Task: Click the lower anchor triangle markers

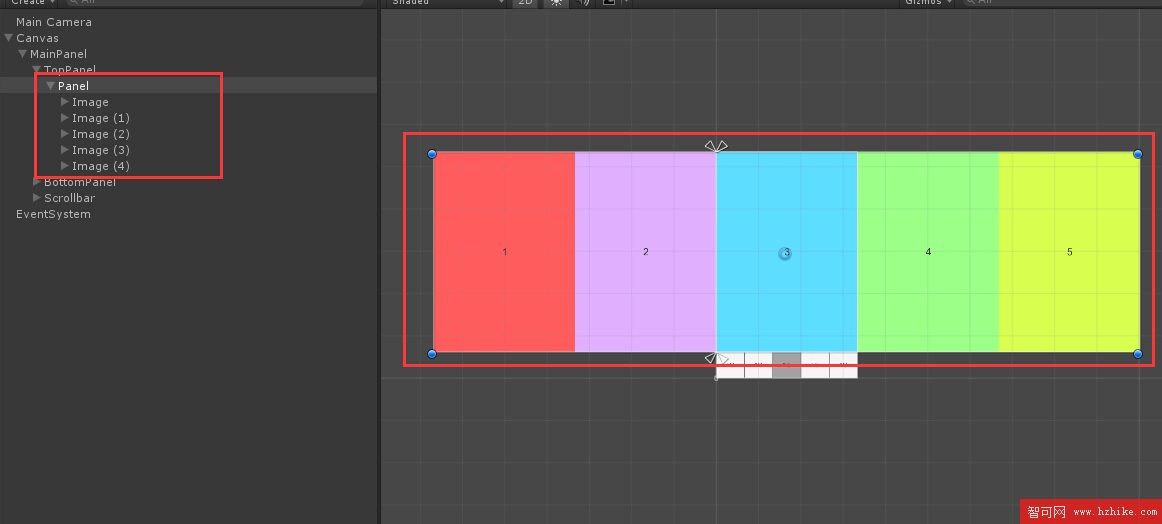Action: click(x=716, y=358)
